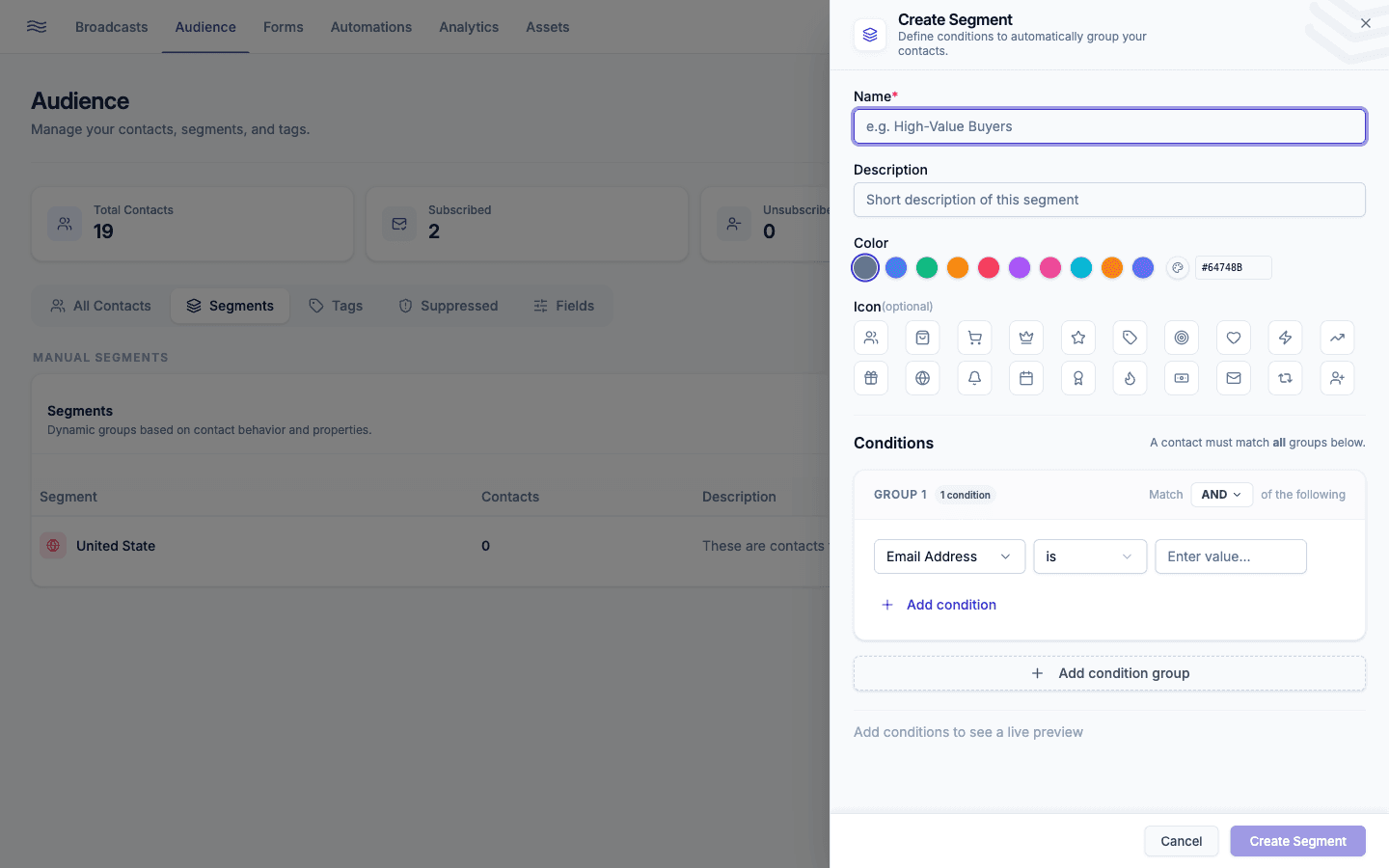Pick the purple color swatch
The image size is (1389, 868).
(1020, 268)
